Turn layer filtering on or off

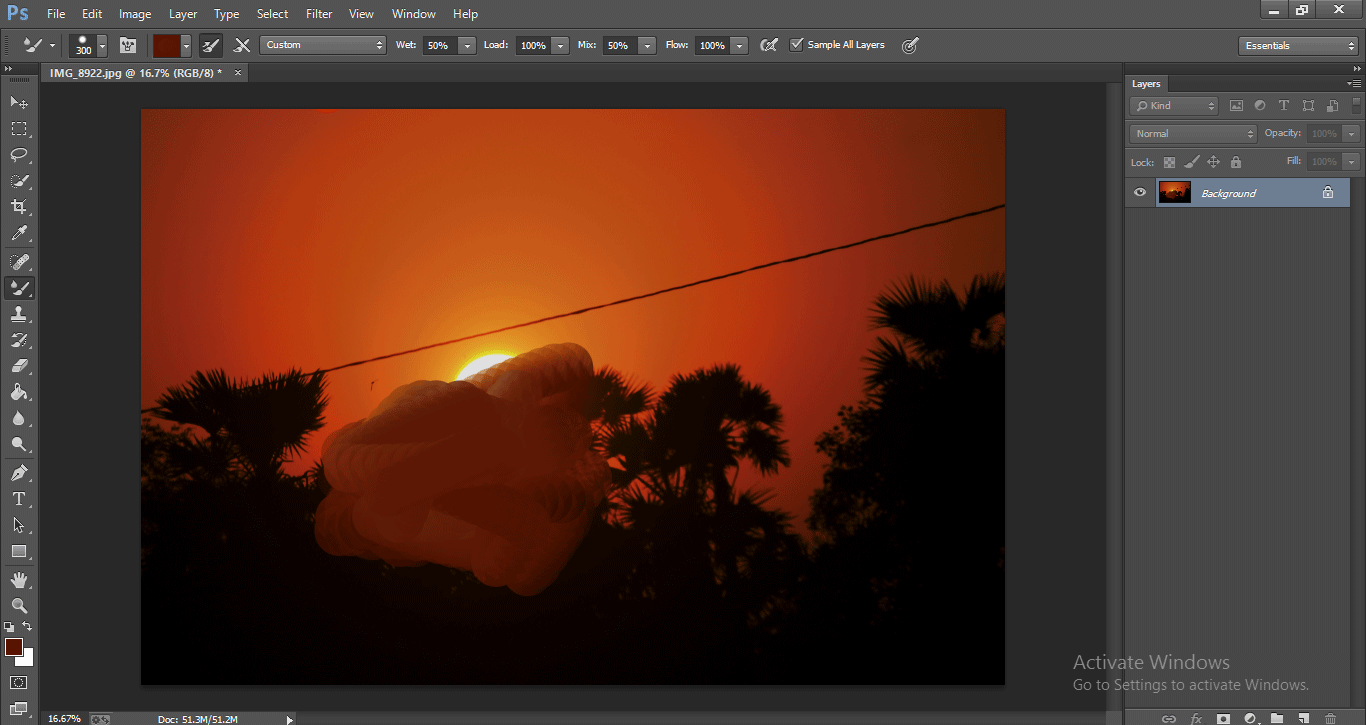pyautogui.click(x=1356, y=105)
